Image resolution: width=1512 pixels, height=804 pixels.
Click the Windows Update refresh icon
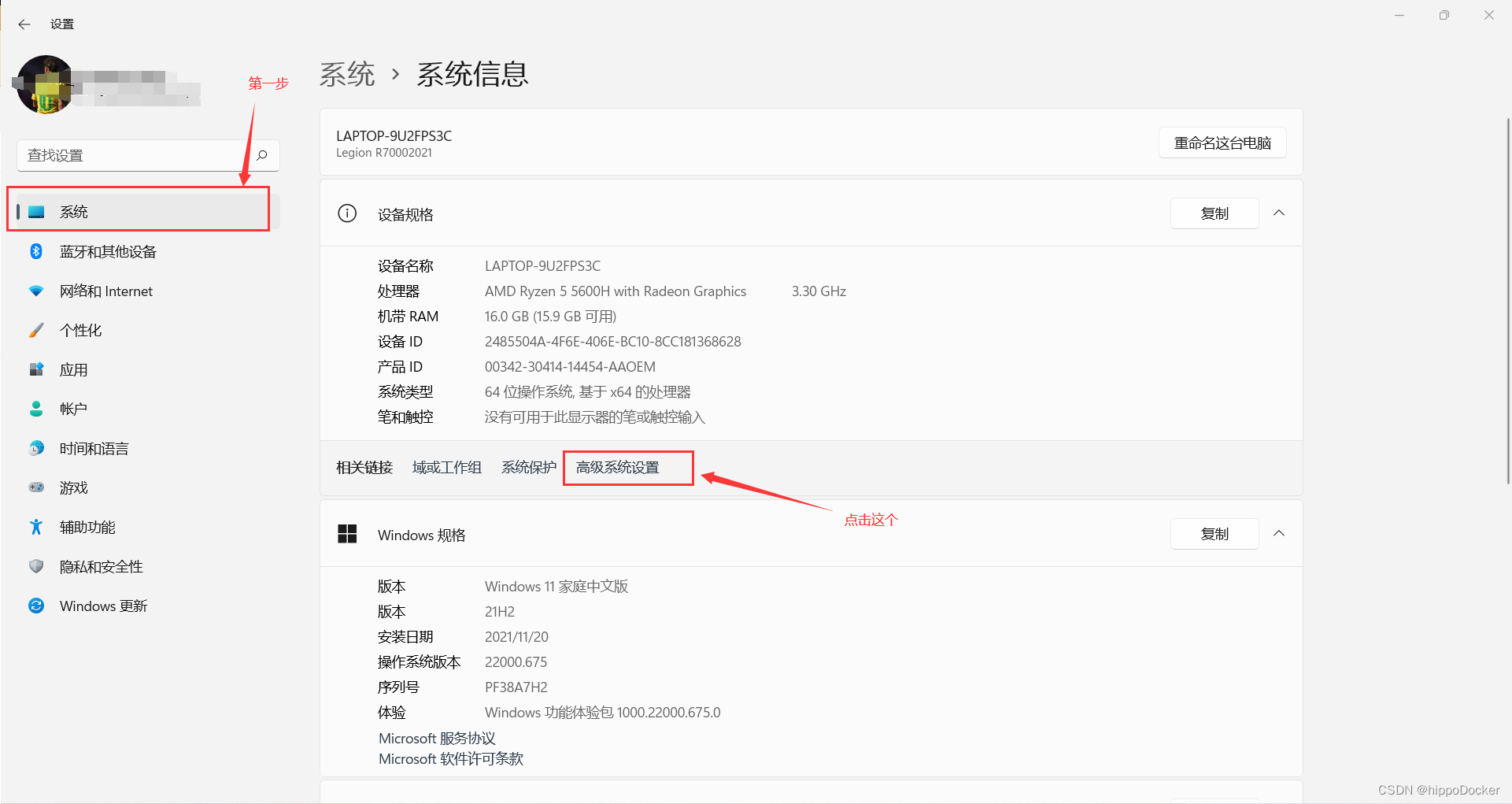pos(36,606)
